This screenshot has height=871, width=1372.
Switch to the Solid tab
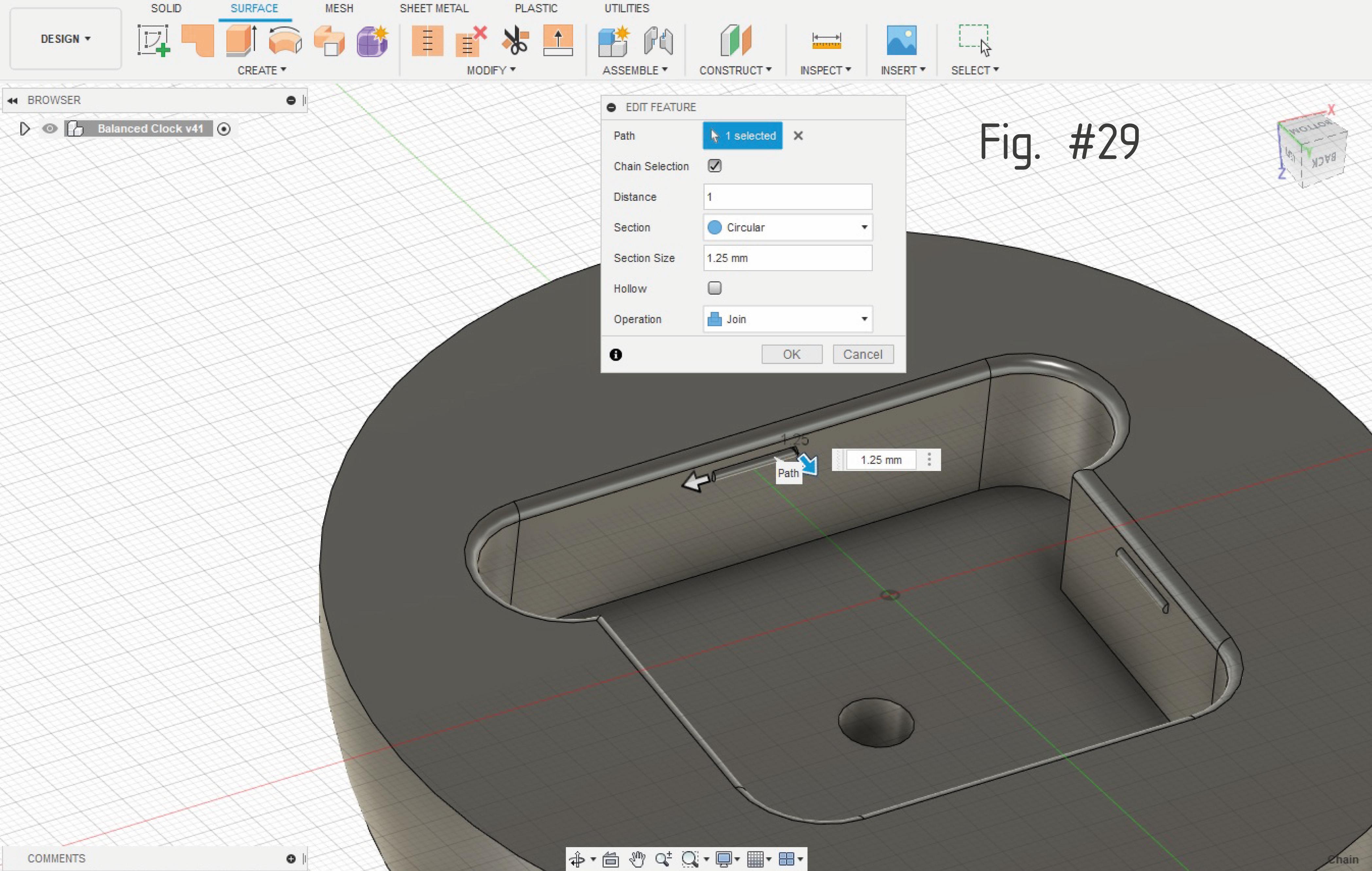tap(166, 9)
